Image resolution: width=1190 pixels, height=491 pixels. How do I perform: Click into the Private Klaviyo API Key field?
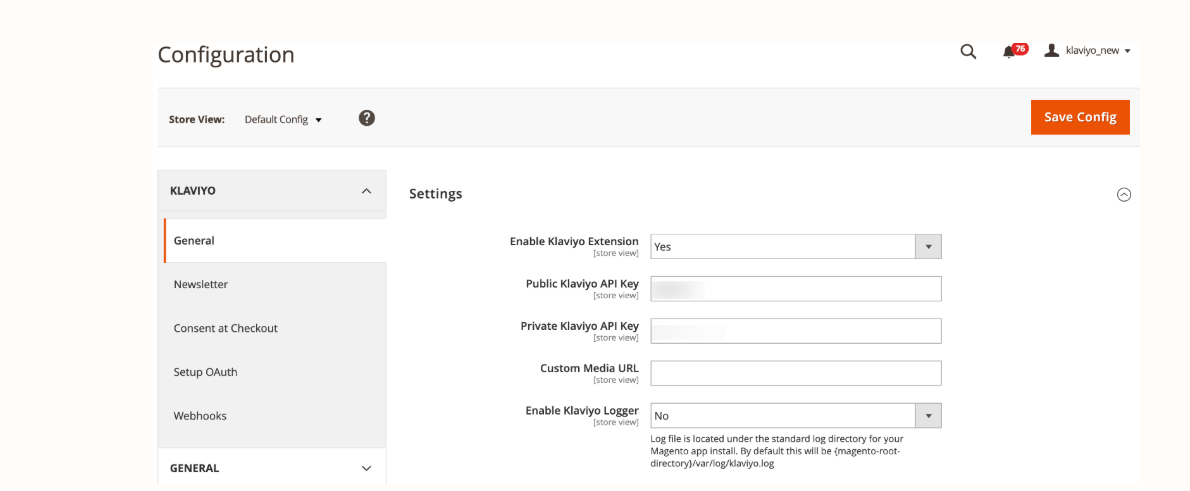796,331
